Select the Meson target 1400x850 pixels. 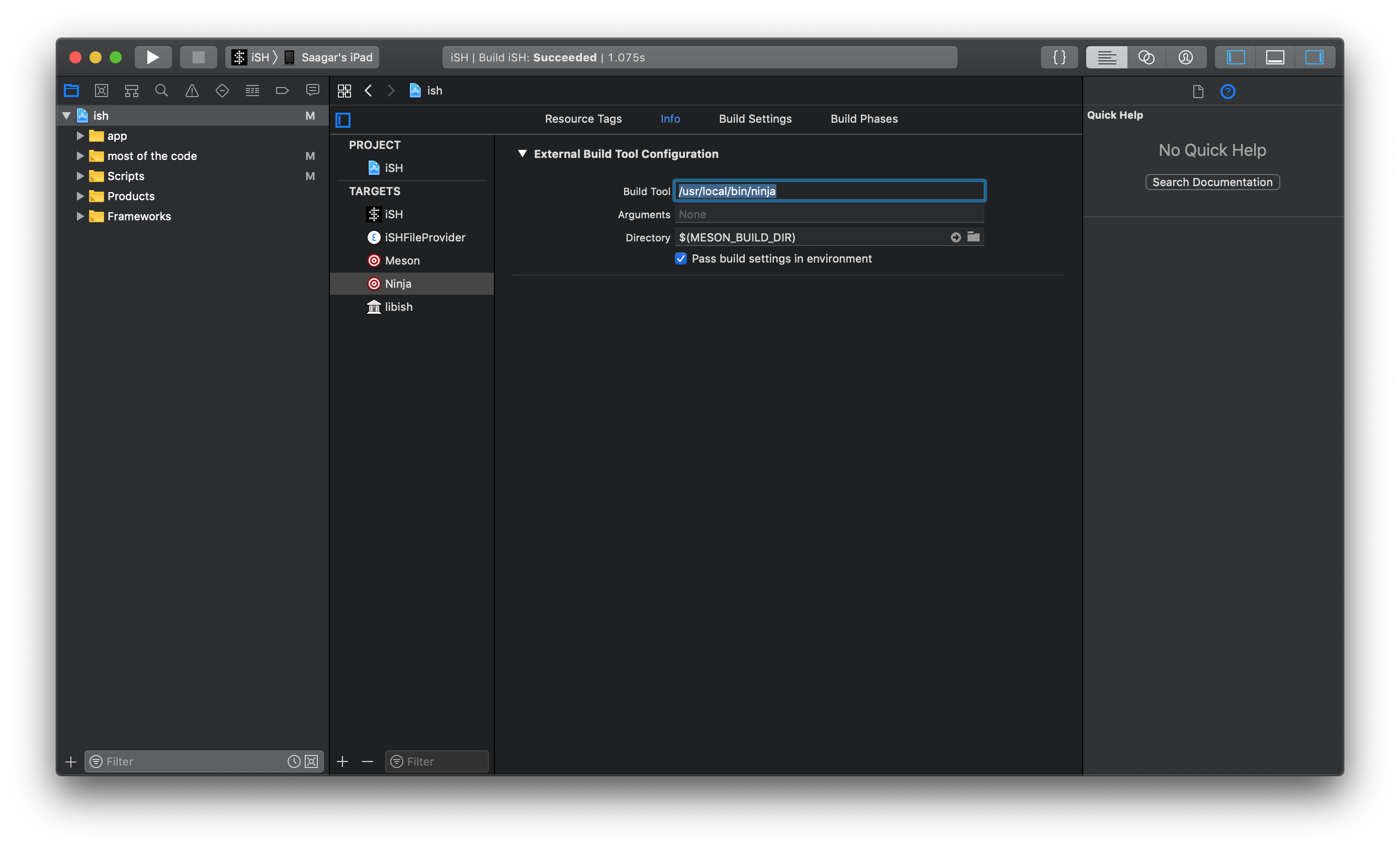[402, 261]
